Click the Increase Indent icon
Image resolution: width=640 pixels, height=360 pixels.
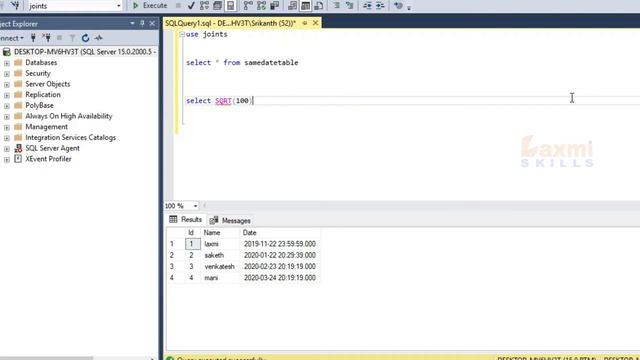click(x=380, y=6)
